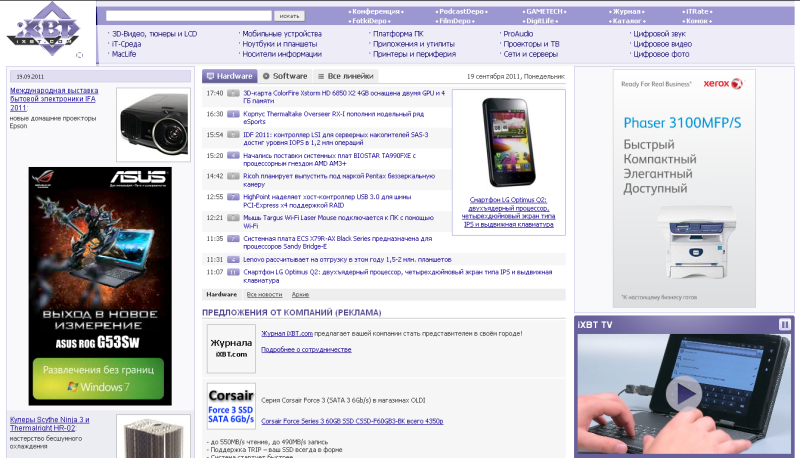The height and width of the screenshot is (458, 800).
Task: Open the HighPoint USB 3.0 controller headline
Action: click(327, 201)
